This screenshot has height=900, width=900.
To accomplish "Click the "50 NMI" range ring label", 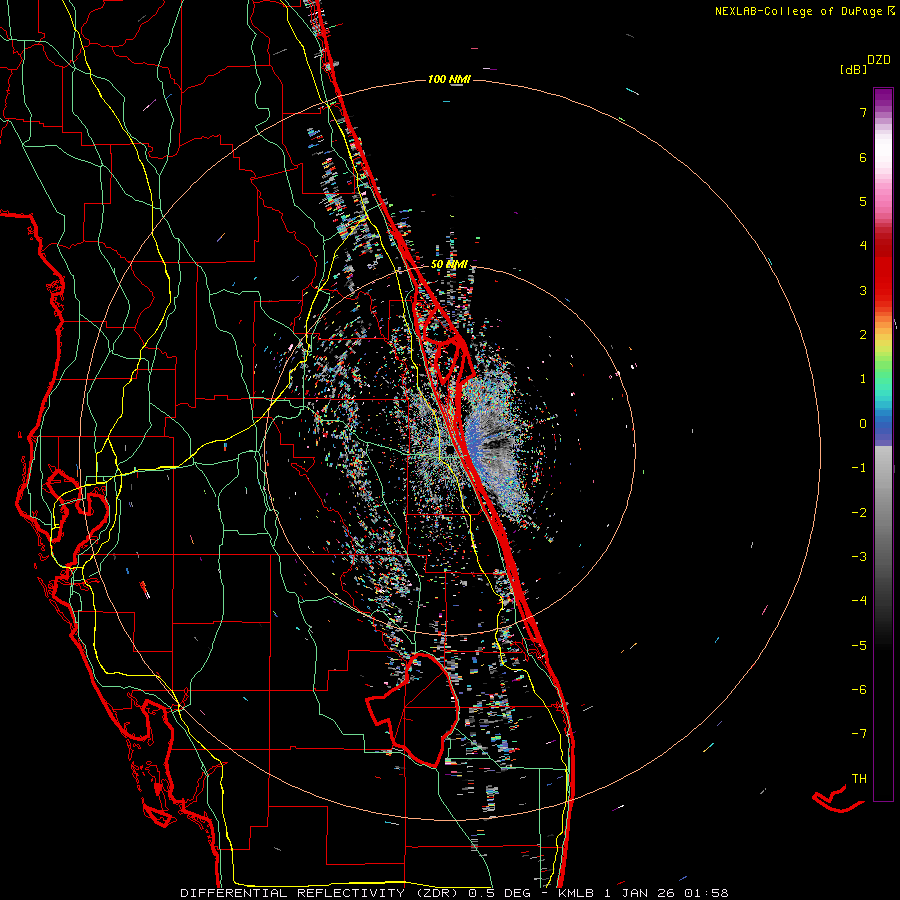I will pos(449,264).
